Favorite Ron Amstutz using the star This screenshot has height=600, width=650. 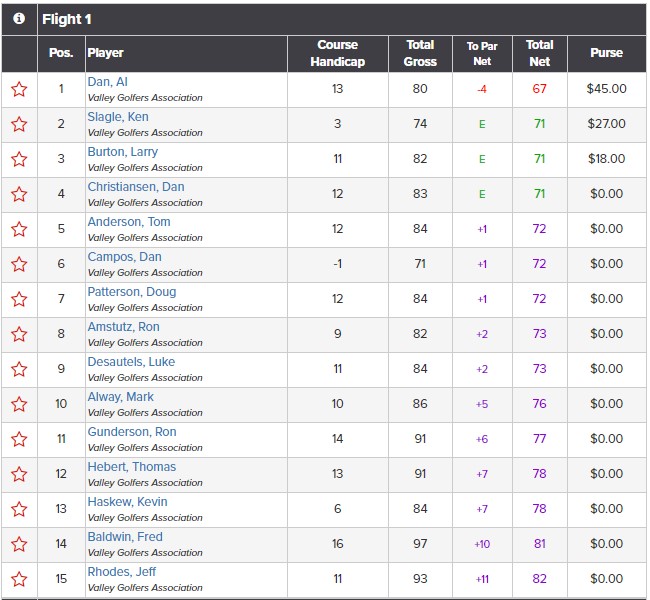(19, 334)
